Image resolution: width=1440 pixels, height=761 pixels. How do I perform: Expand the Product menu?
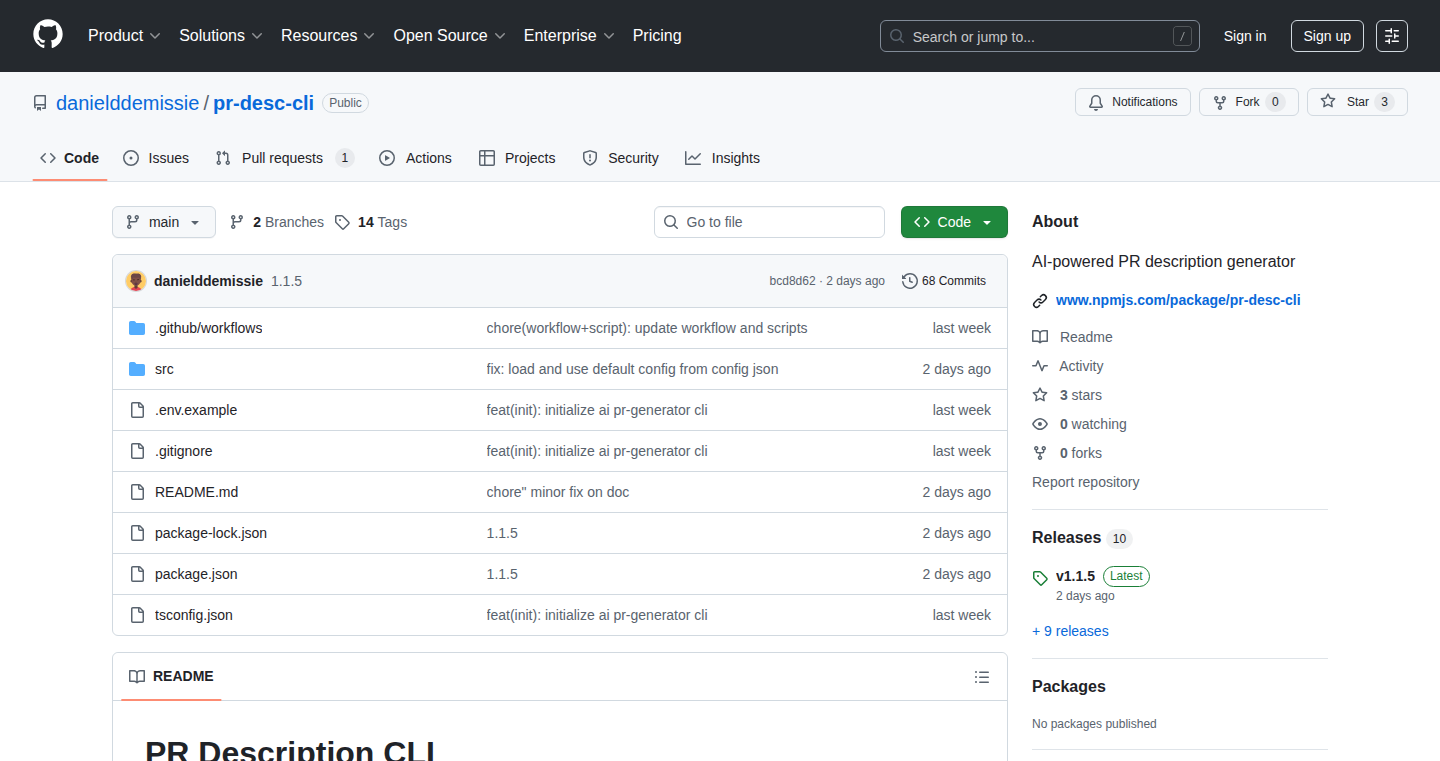pos(124,35)
